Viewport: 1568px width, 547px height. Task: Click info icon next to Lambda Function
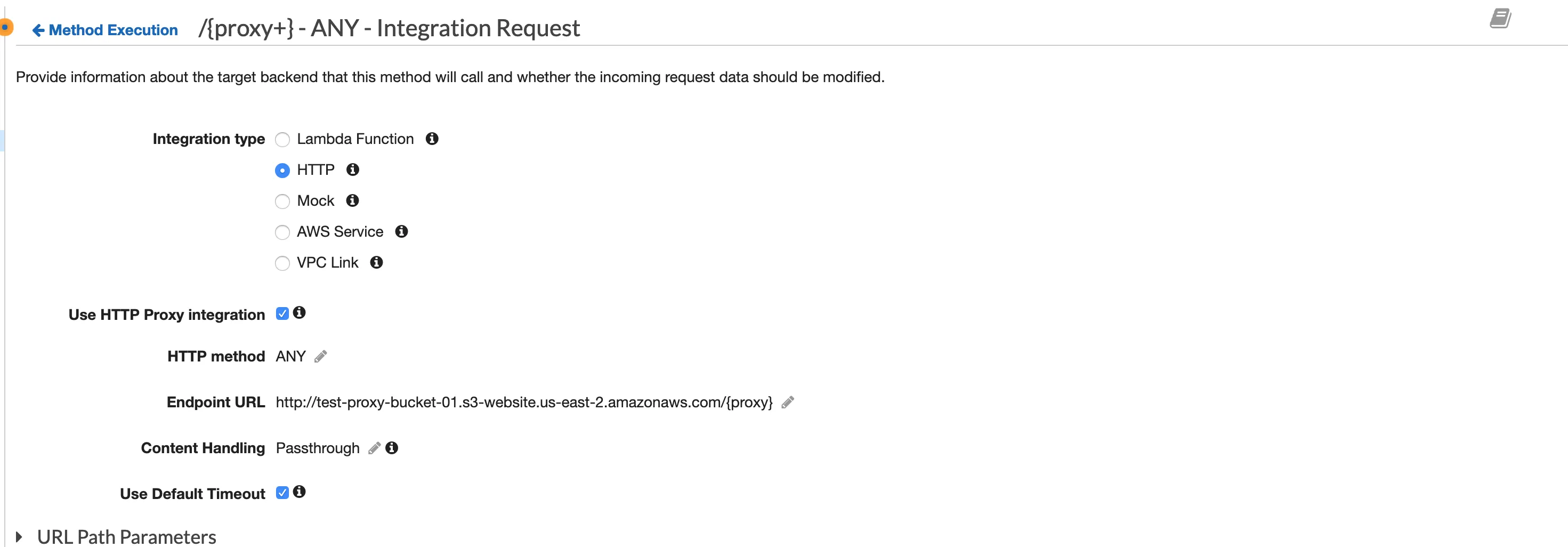(x=432, y=139)
